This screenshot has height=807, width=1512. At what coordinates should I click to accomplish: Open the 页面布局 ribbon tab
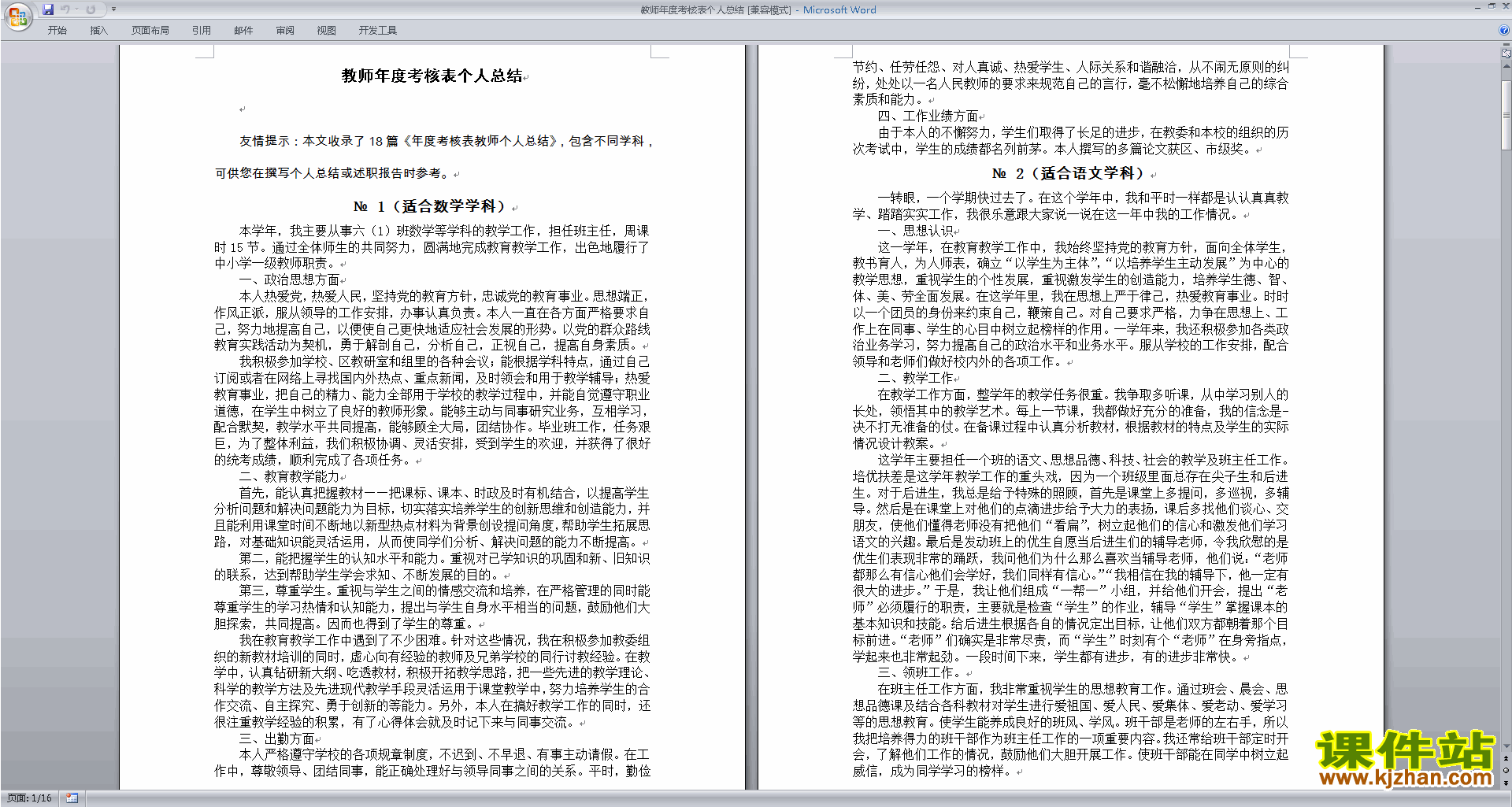click(x=150, y=31)
